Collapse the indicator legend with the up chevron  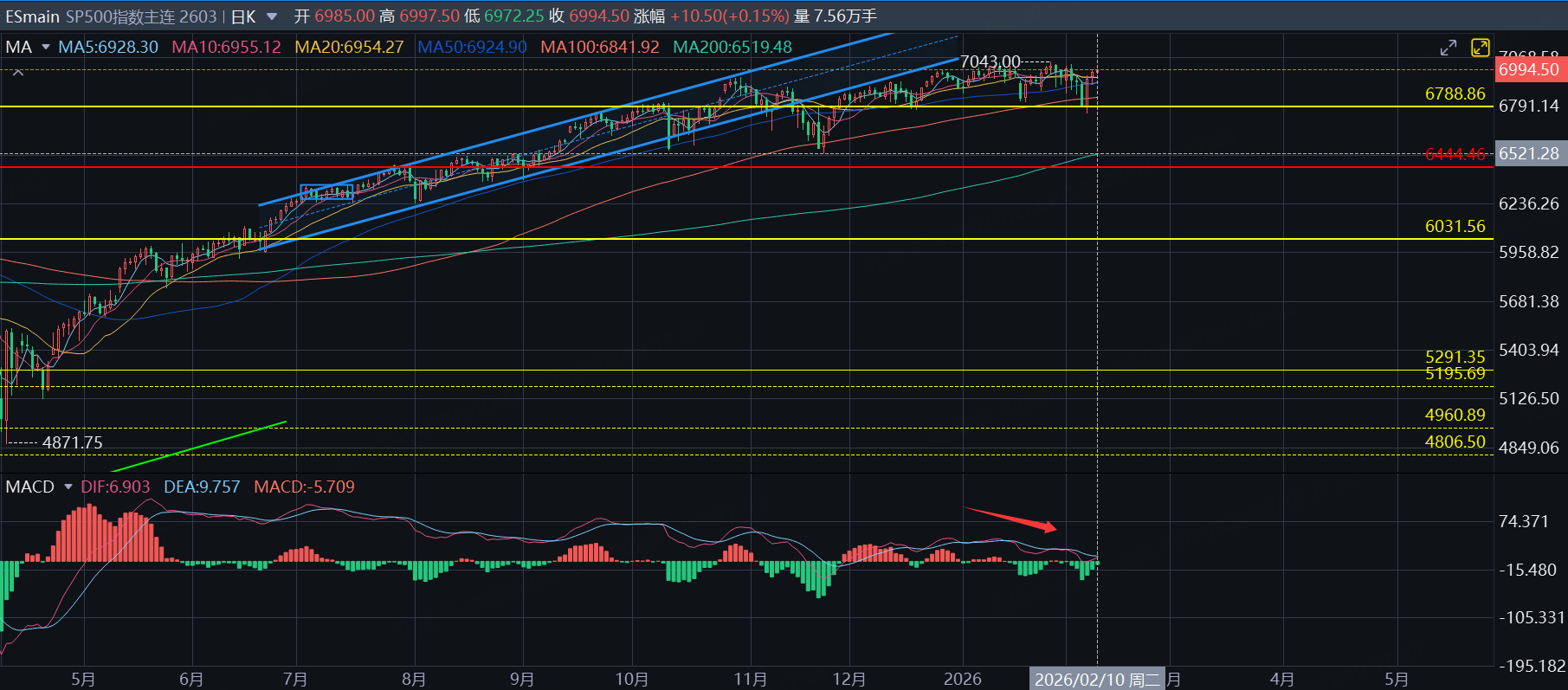[18, 72]
